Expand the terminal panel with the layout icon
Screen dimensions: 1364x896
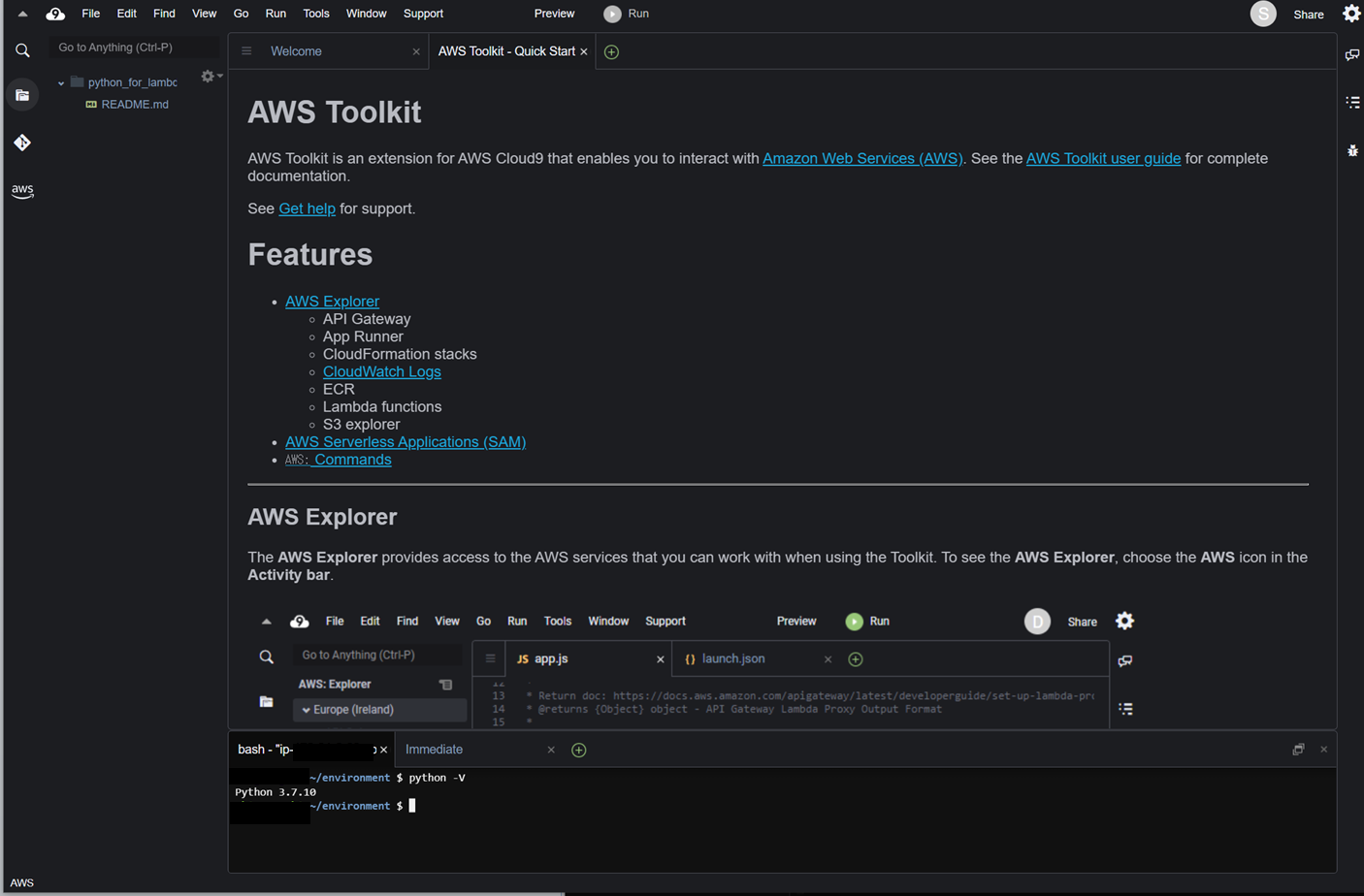click(1298, 749)
